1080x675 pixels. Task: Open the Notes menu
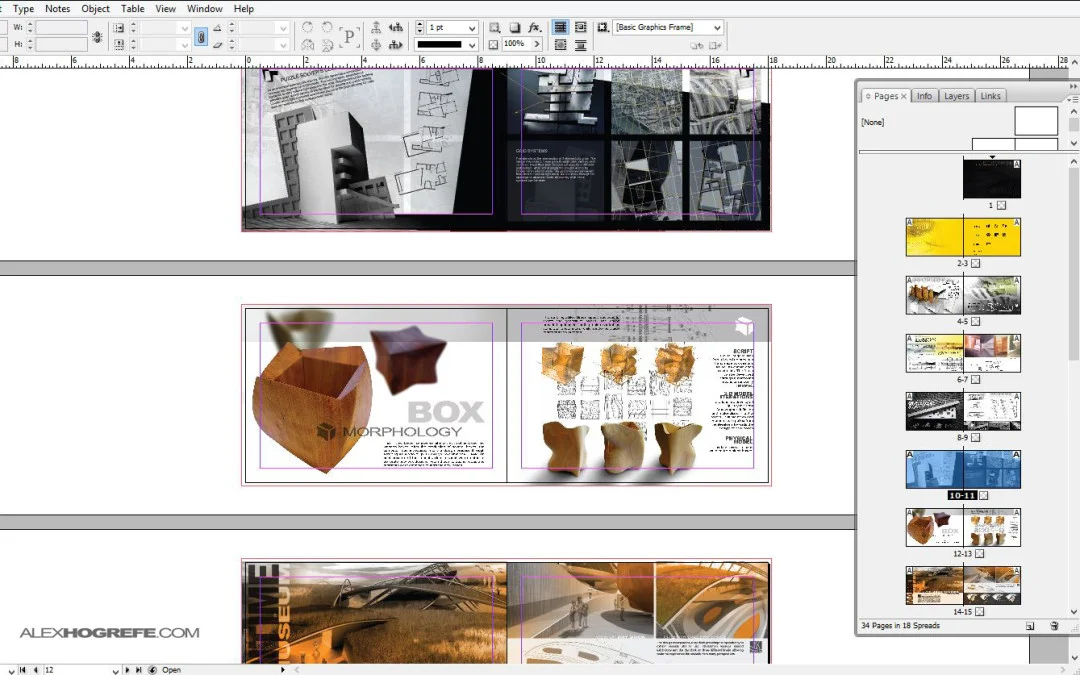[x=57, y=8]
